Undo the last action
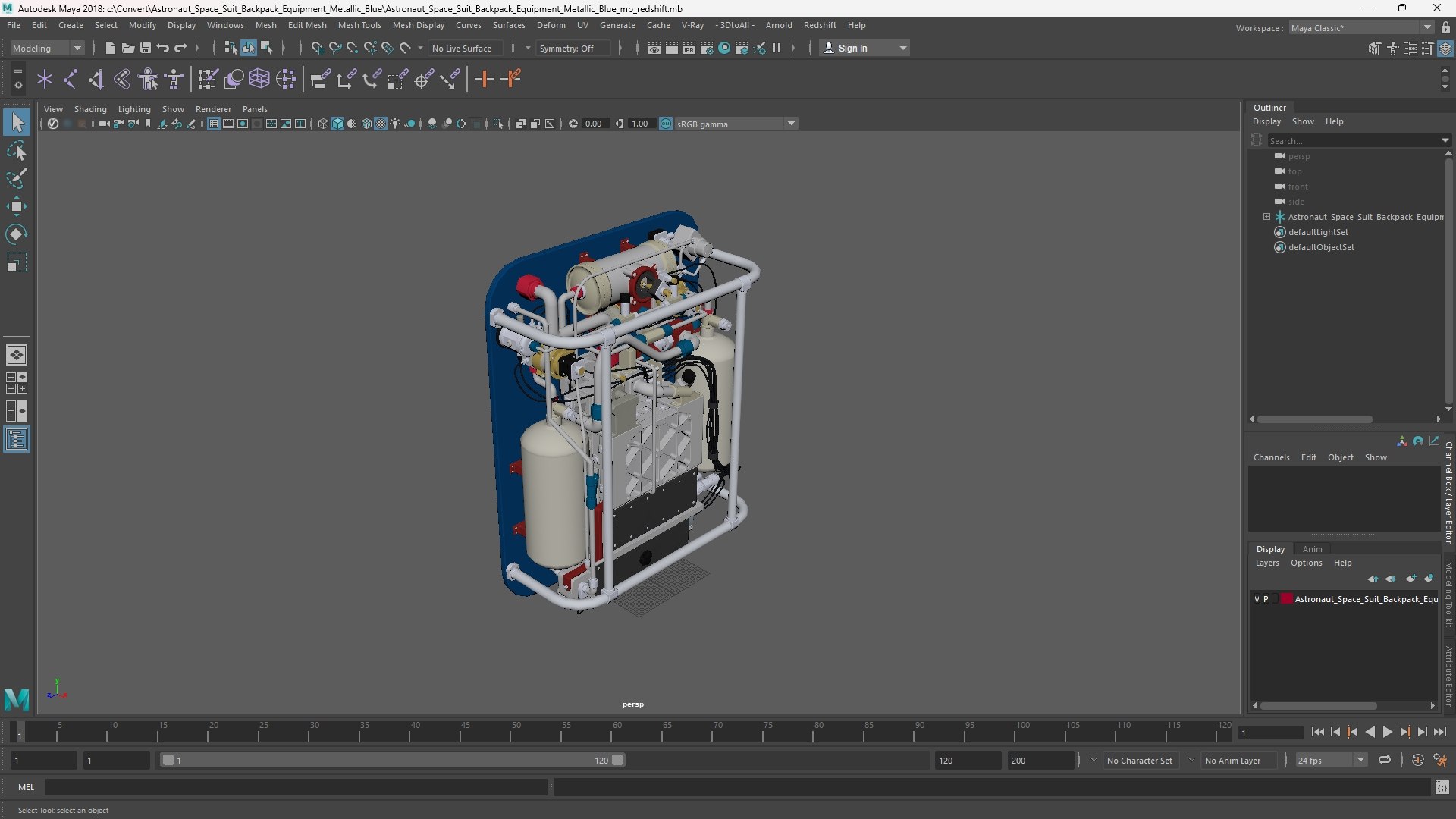 (162, 48)
